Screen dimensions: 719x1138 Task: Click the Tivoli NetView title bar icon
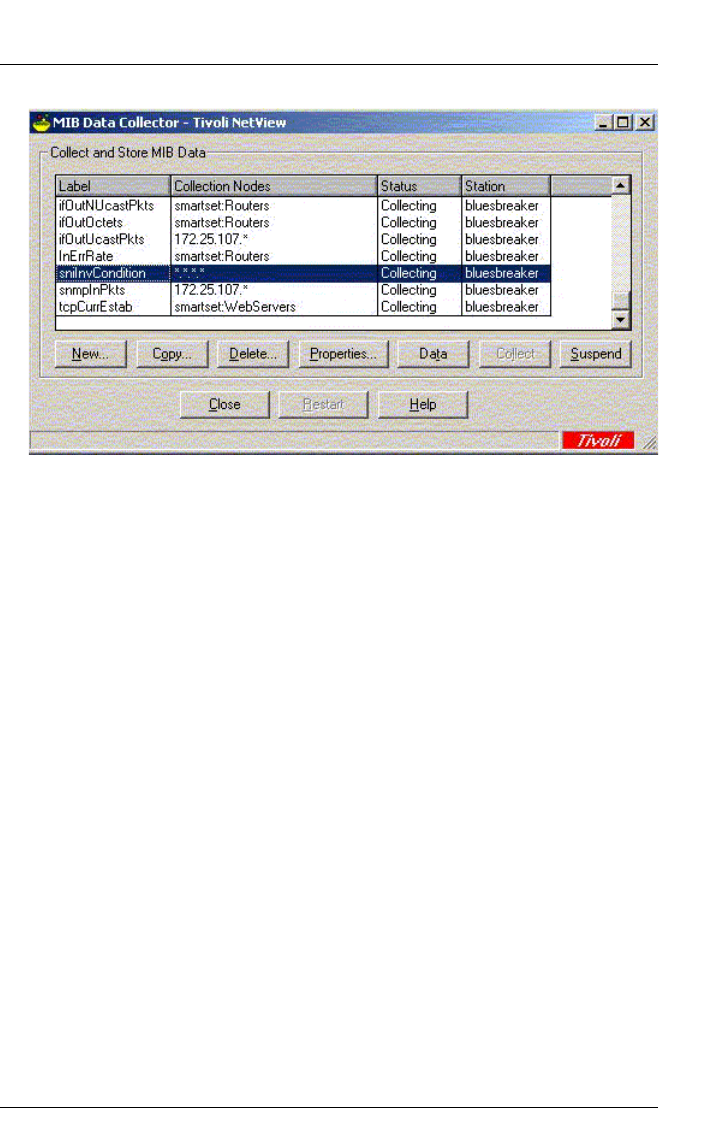click(41, 123)
